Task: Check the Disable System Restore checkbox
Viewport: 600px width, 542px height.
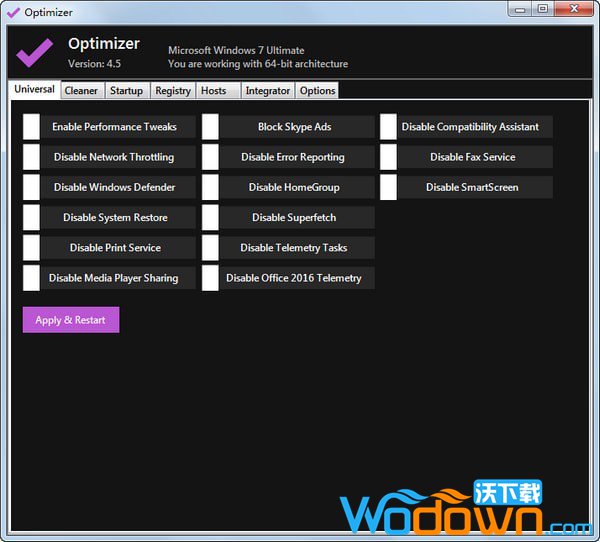Action: [x=31, y=217]
